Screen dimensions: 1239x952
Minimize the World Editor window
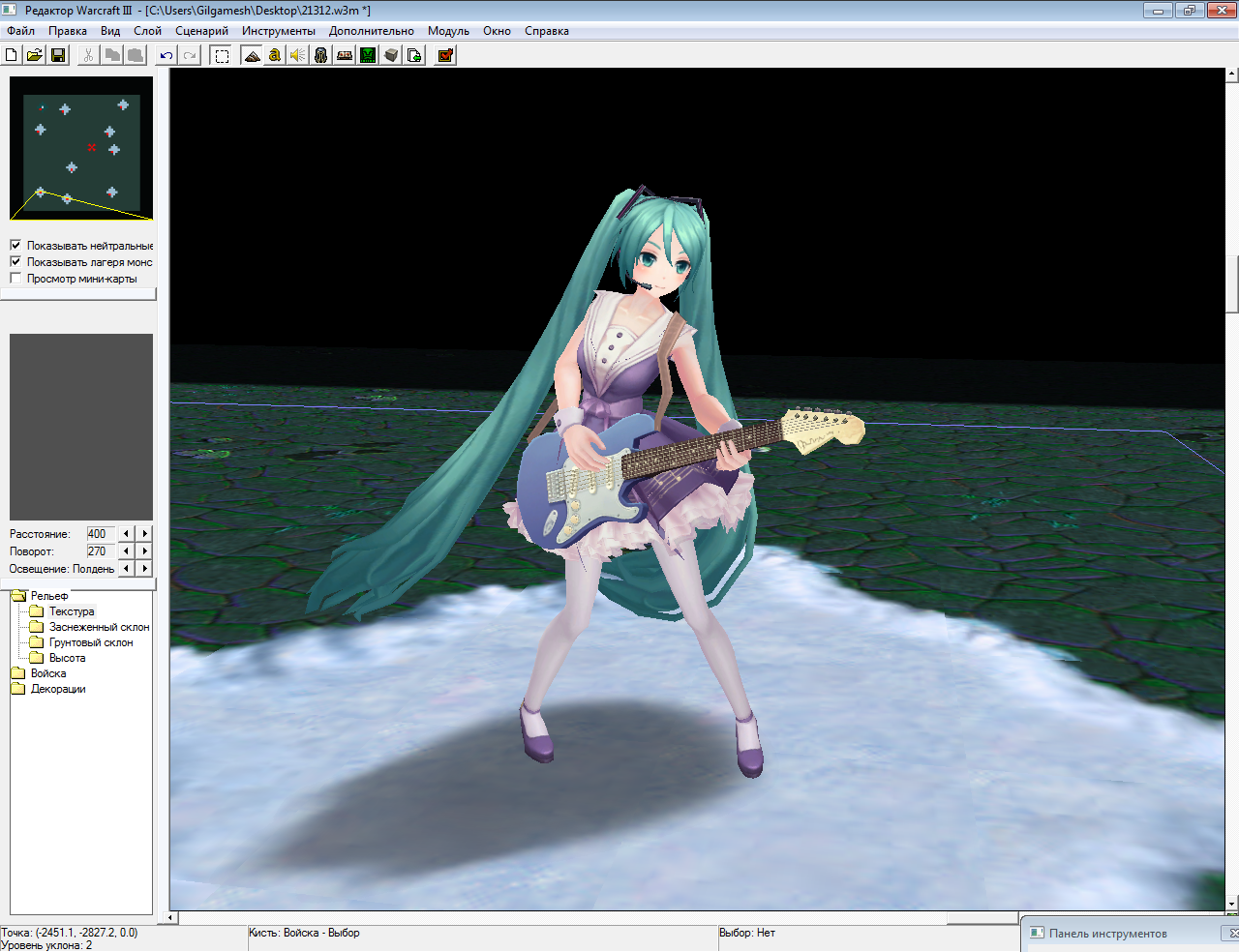(1158, 10)
